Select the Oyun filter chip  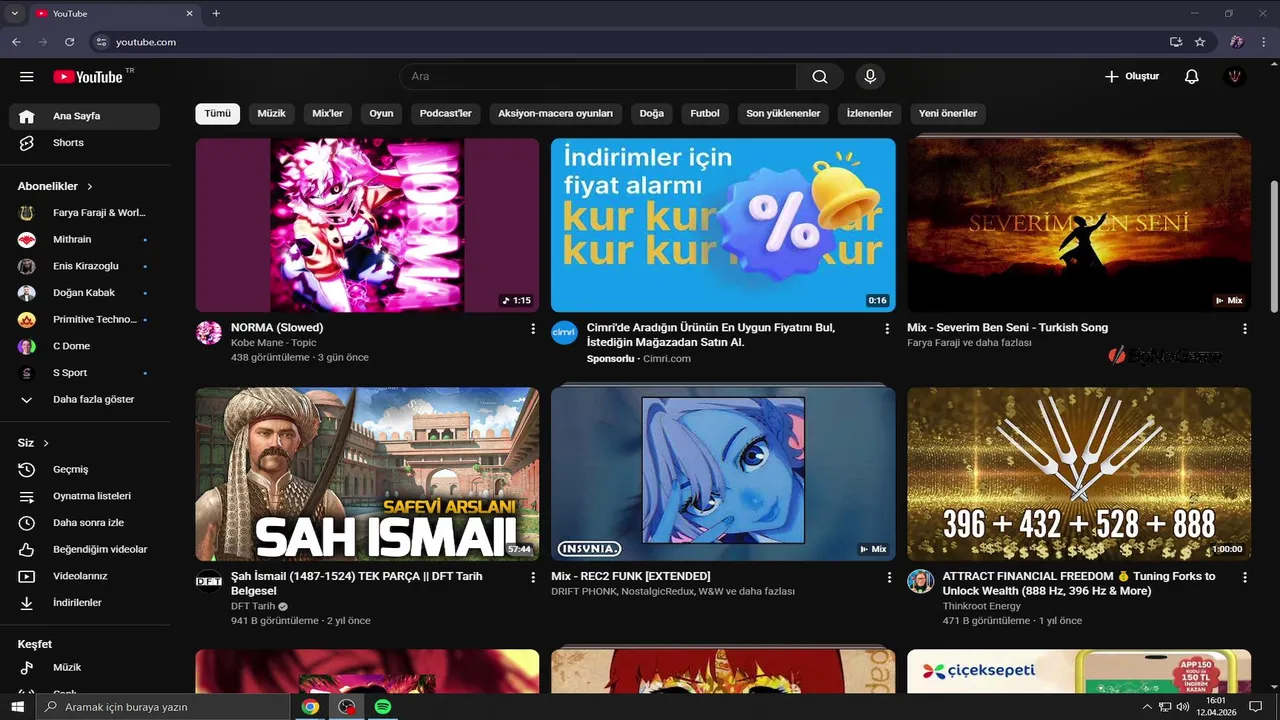click(x=381, y=114)
